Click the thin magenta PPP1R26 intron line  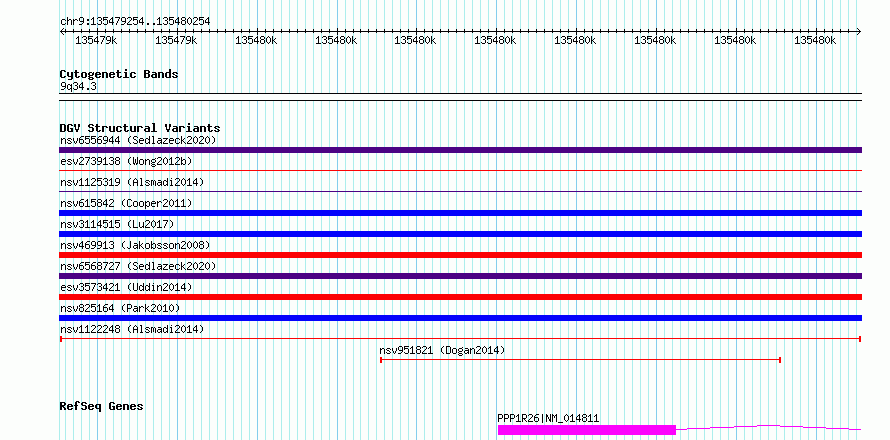point(769,427)
